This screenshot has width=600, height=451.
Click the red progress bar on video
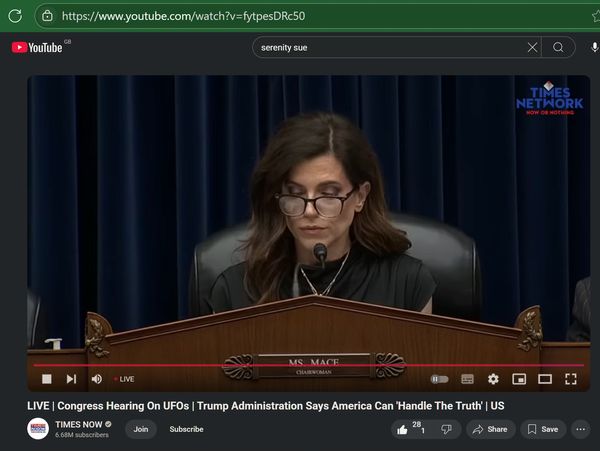(x=300, y=365)
